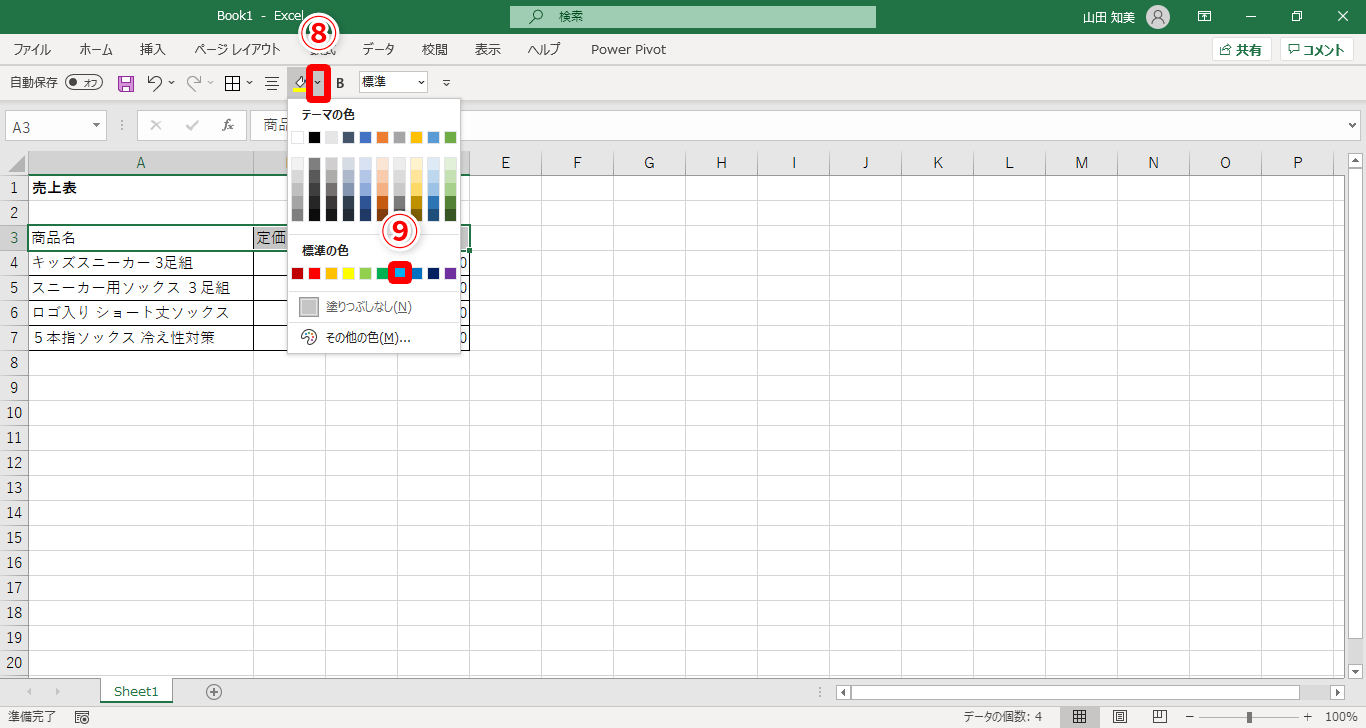Open the ファイル tab
The width and height of the screenshot is (1366, 728).
[32, 49]
